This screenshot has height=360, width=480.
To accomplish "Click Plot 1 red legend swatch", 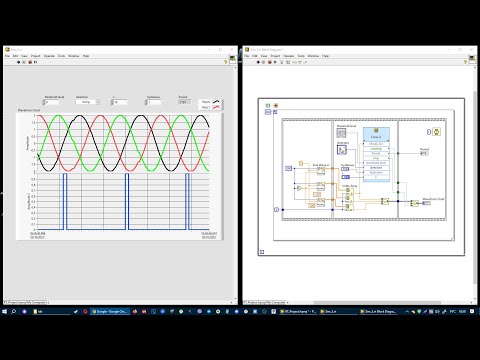I will pyautogui.click(x=217, y=107).
